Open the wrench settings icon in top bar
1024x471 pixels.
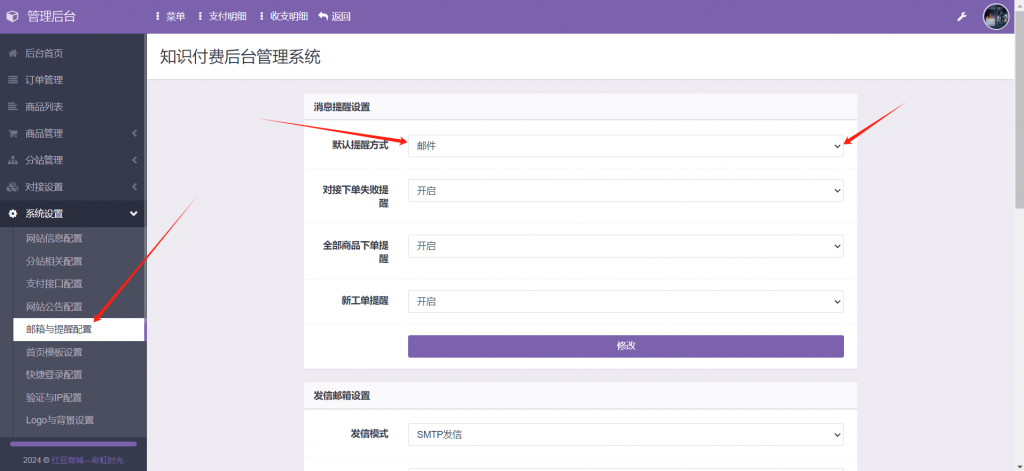961,16
